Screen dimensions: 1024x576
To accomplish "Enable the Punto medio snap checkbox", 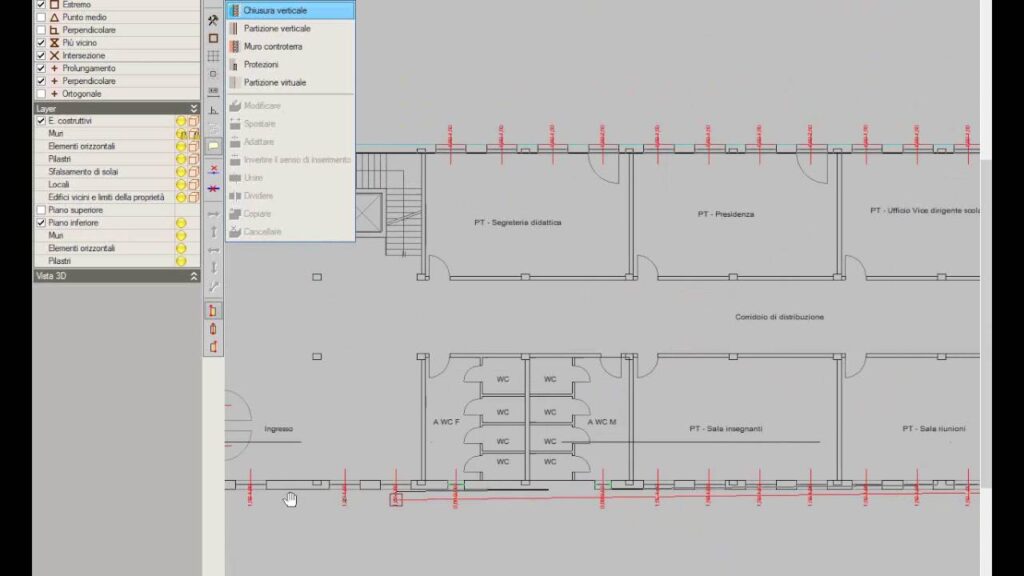I will 41,17.
